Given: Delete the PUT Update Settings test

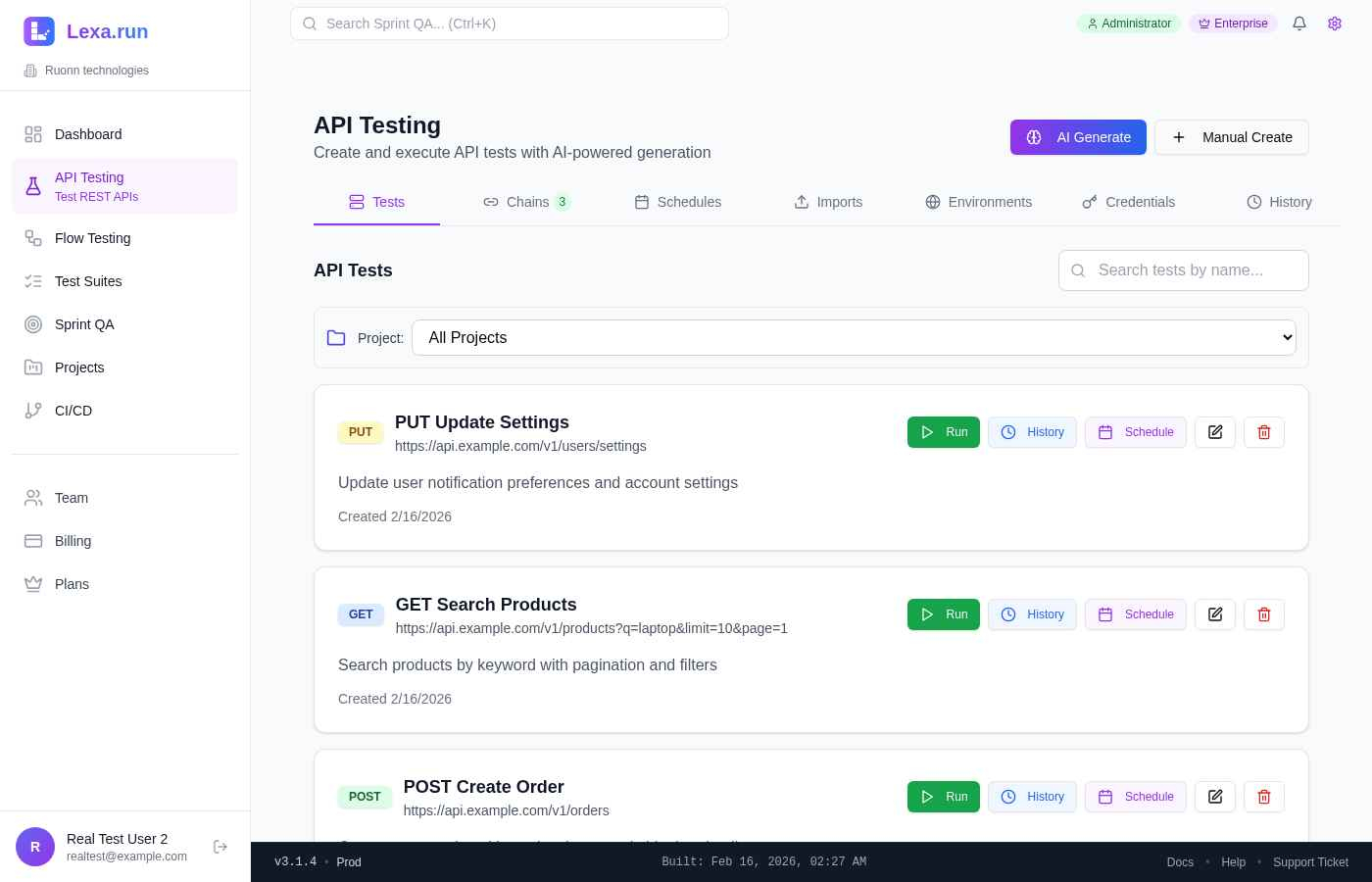Looking at the screenshot, I should (1264, 432).
